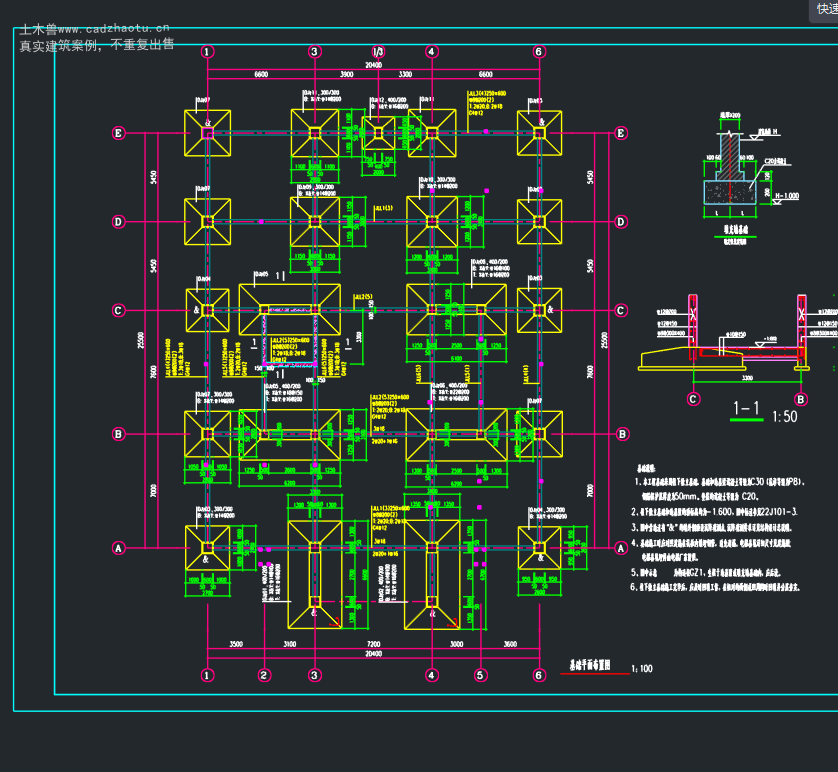Click the B axis bubble under section 1-1
Viewport: 838px width, 772px height.
point(801,399)
